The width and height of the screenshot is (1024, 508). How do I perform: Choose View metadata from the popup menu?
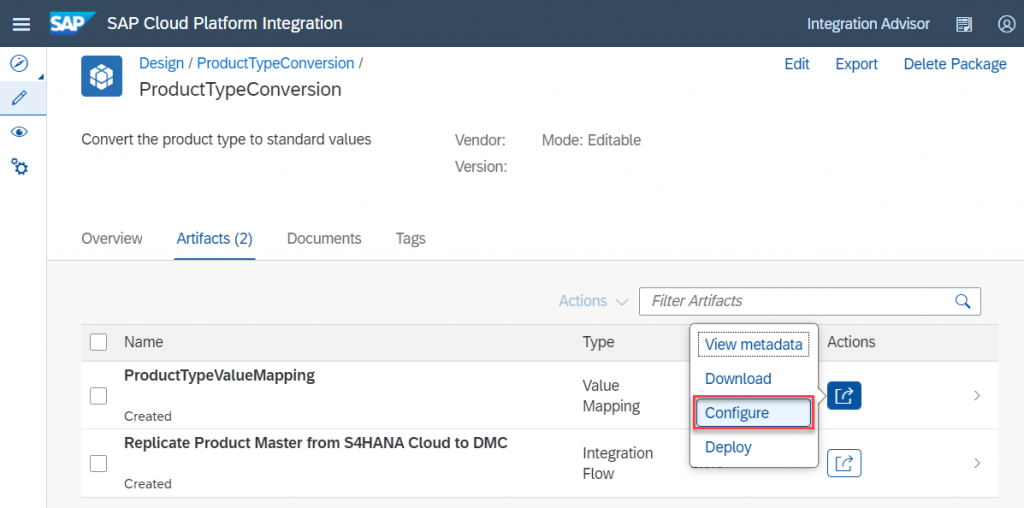[x=754, y=345]
